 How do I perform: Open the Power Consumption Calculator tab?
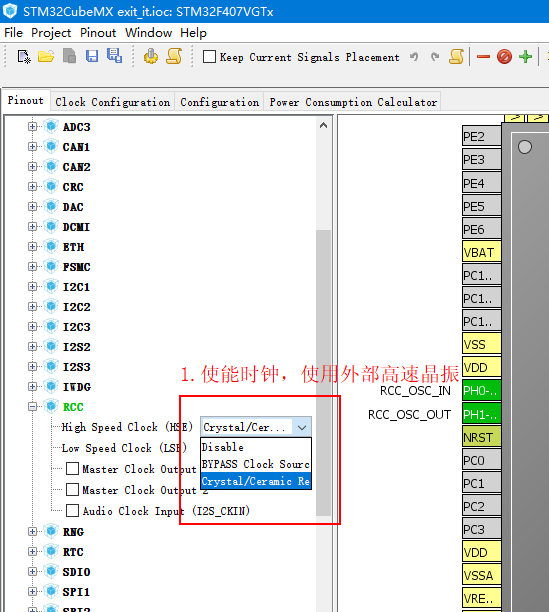tap(353, 102)
